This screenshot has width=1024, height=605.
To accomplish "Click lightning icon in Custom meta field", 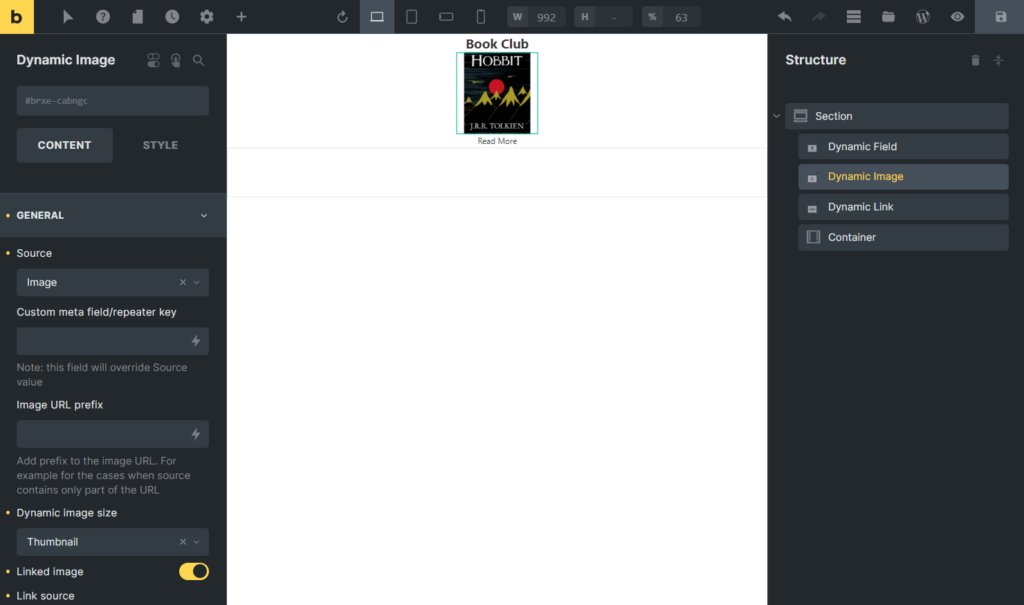I will click(195, 341).
